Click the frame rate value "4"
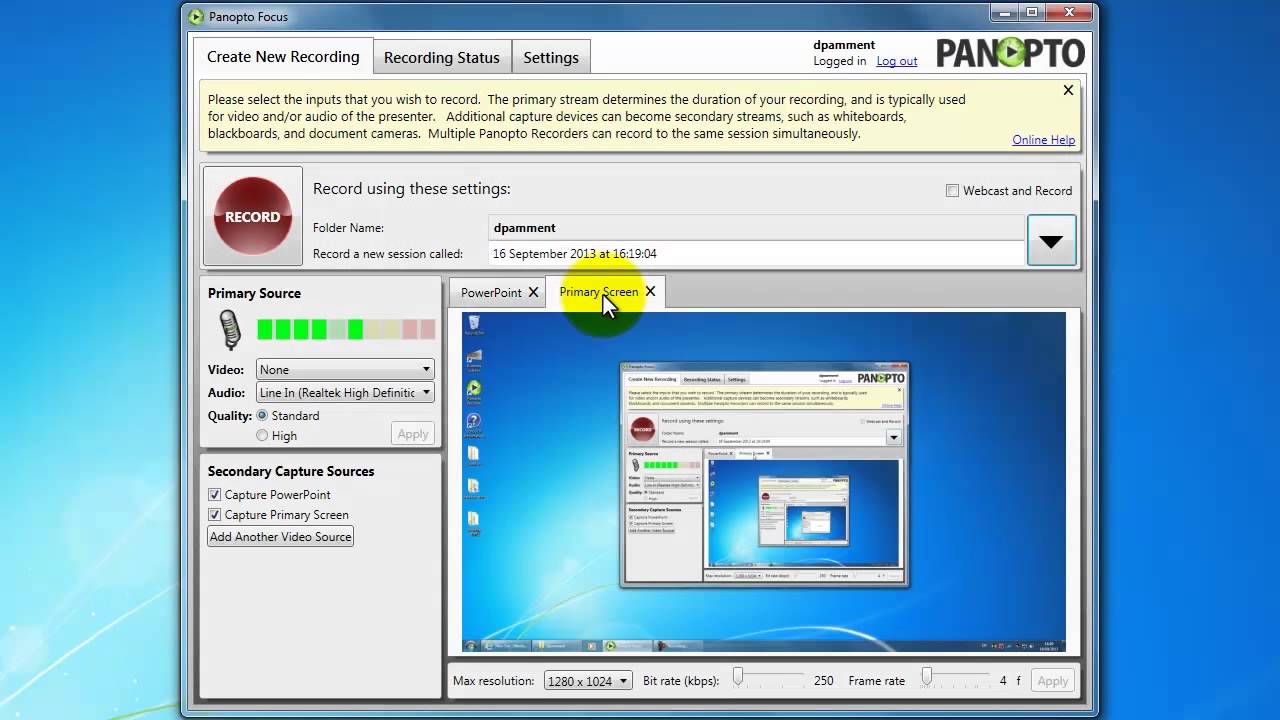This screenshot has width=1280, height=720. (x=1003, y=680)
